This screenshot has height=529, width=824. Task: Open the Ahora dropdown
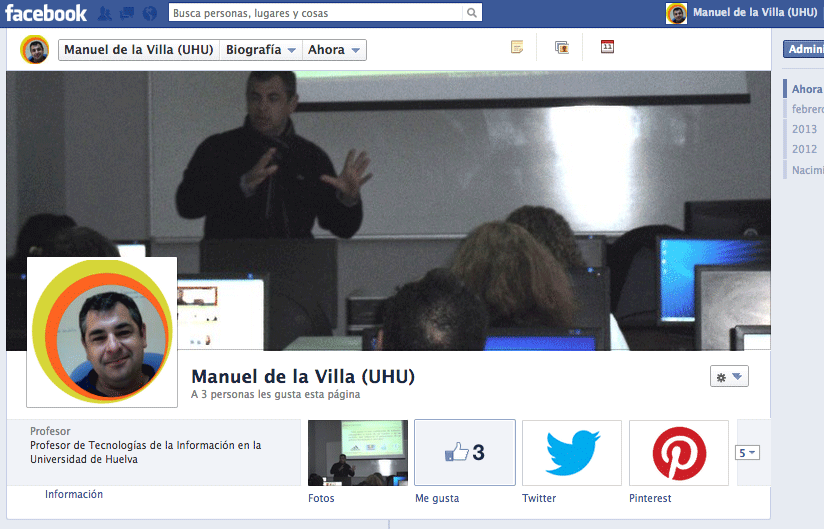(334, 50)
